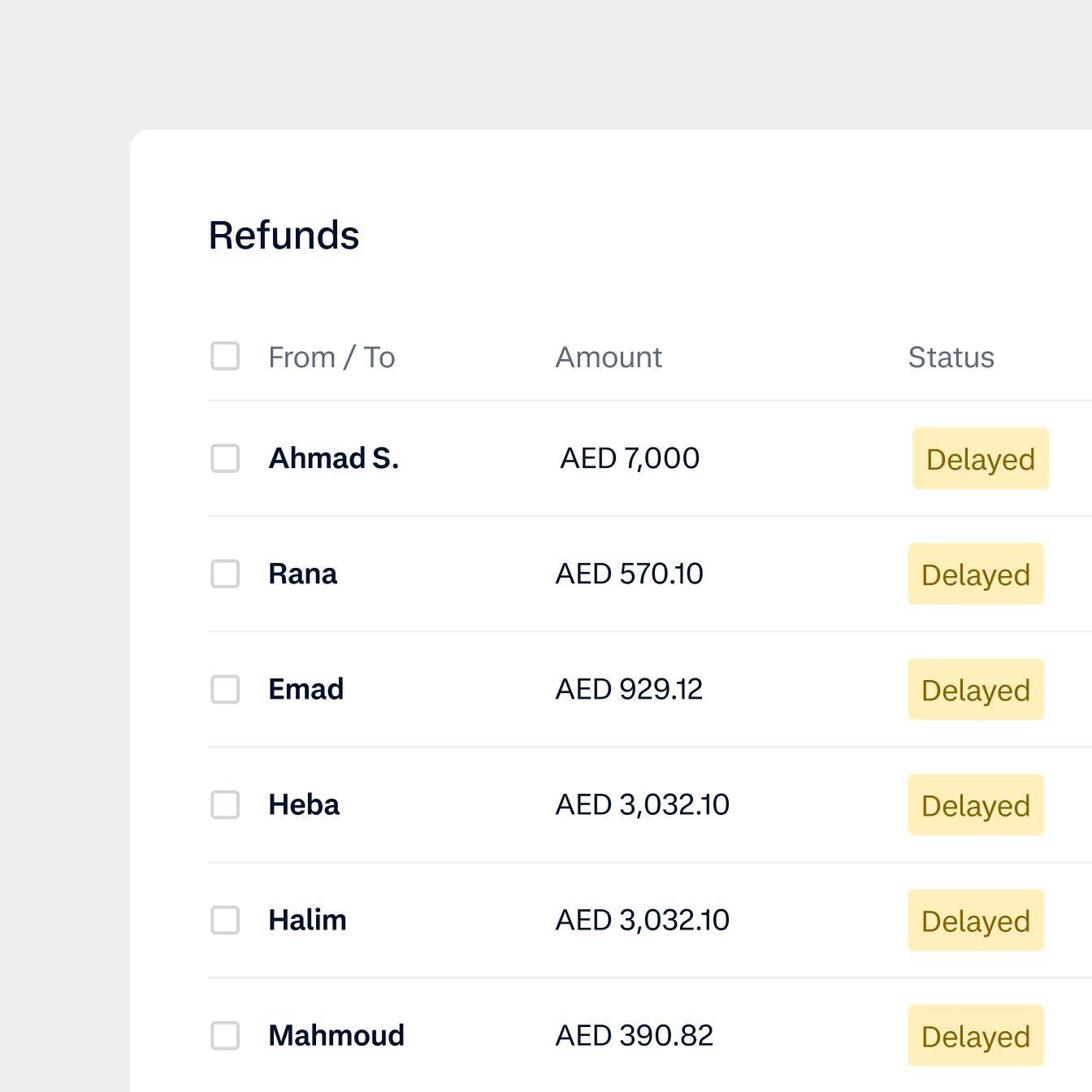Screen dimensions: 1092x1092
Task: Click the Status column header
Action: tap(951, 356)
